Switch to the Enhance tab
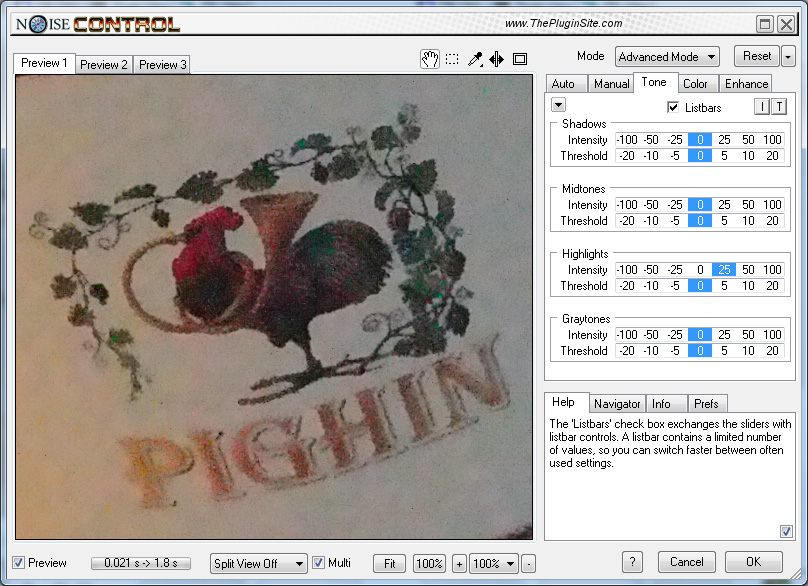 pyautogui.click(x=746, y=83)
